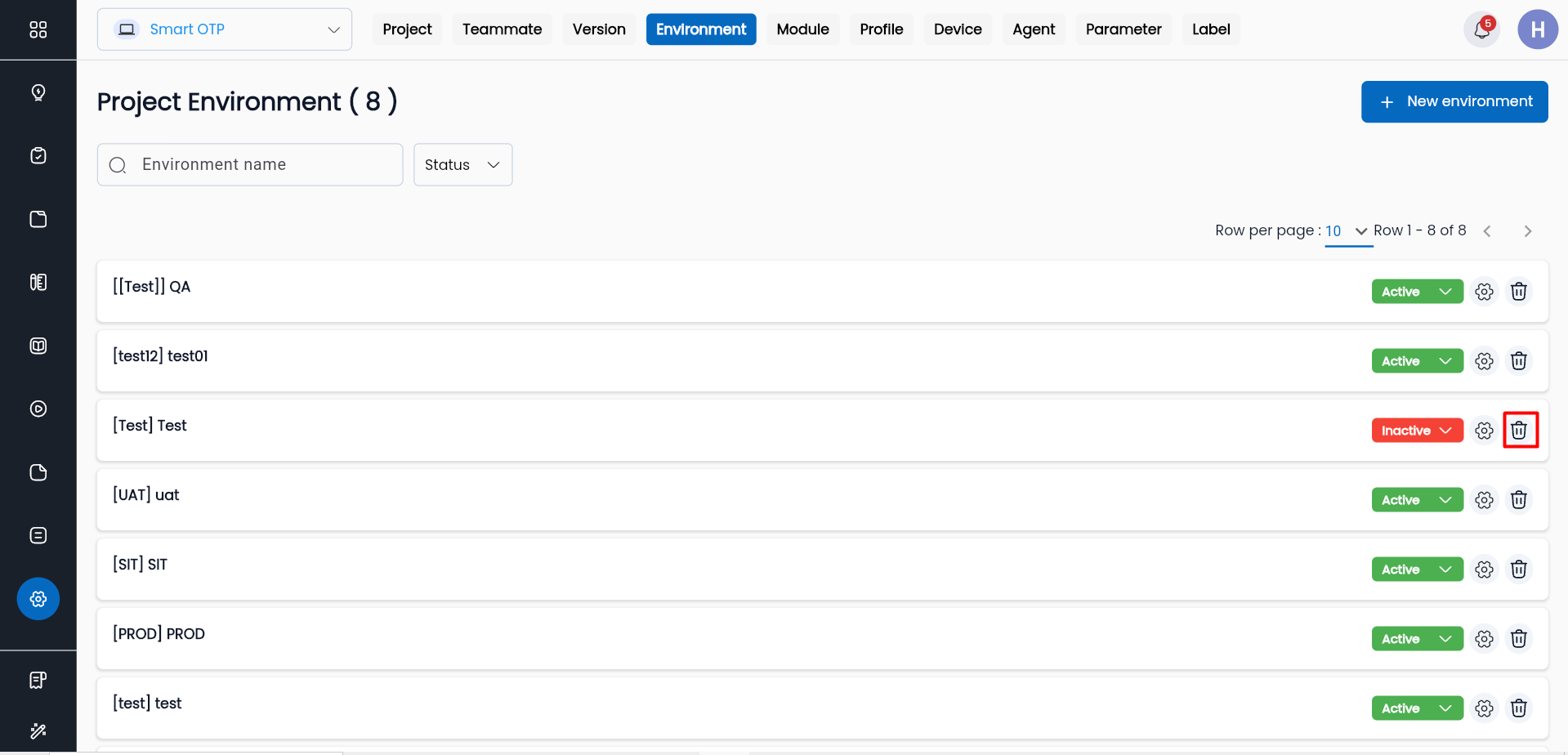The height and width of the screenshot is (755, 1568).
Task: Focus the Environment name search field
Action: 261,165
